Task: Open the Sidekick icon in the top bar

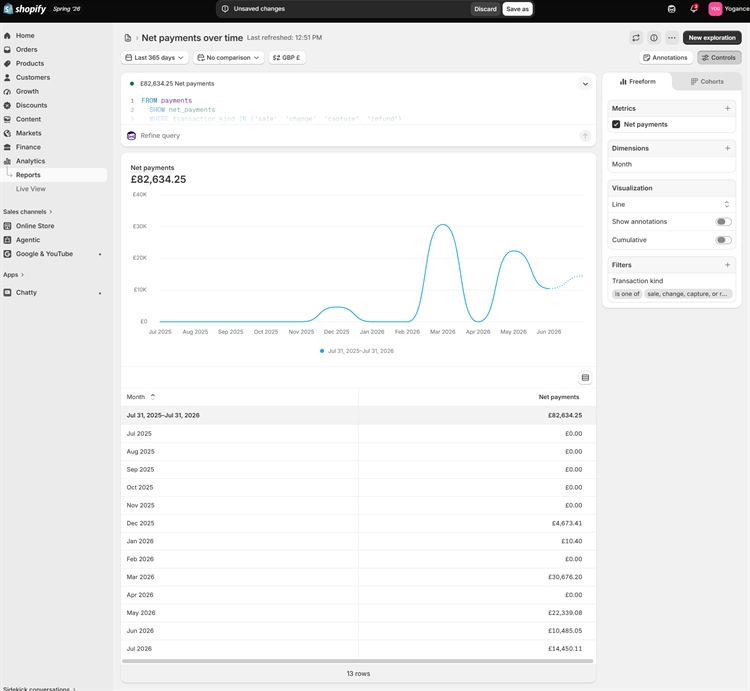Action: (672, 9)
